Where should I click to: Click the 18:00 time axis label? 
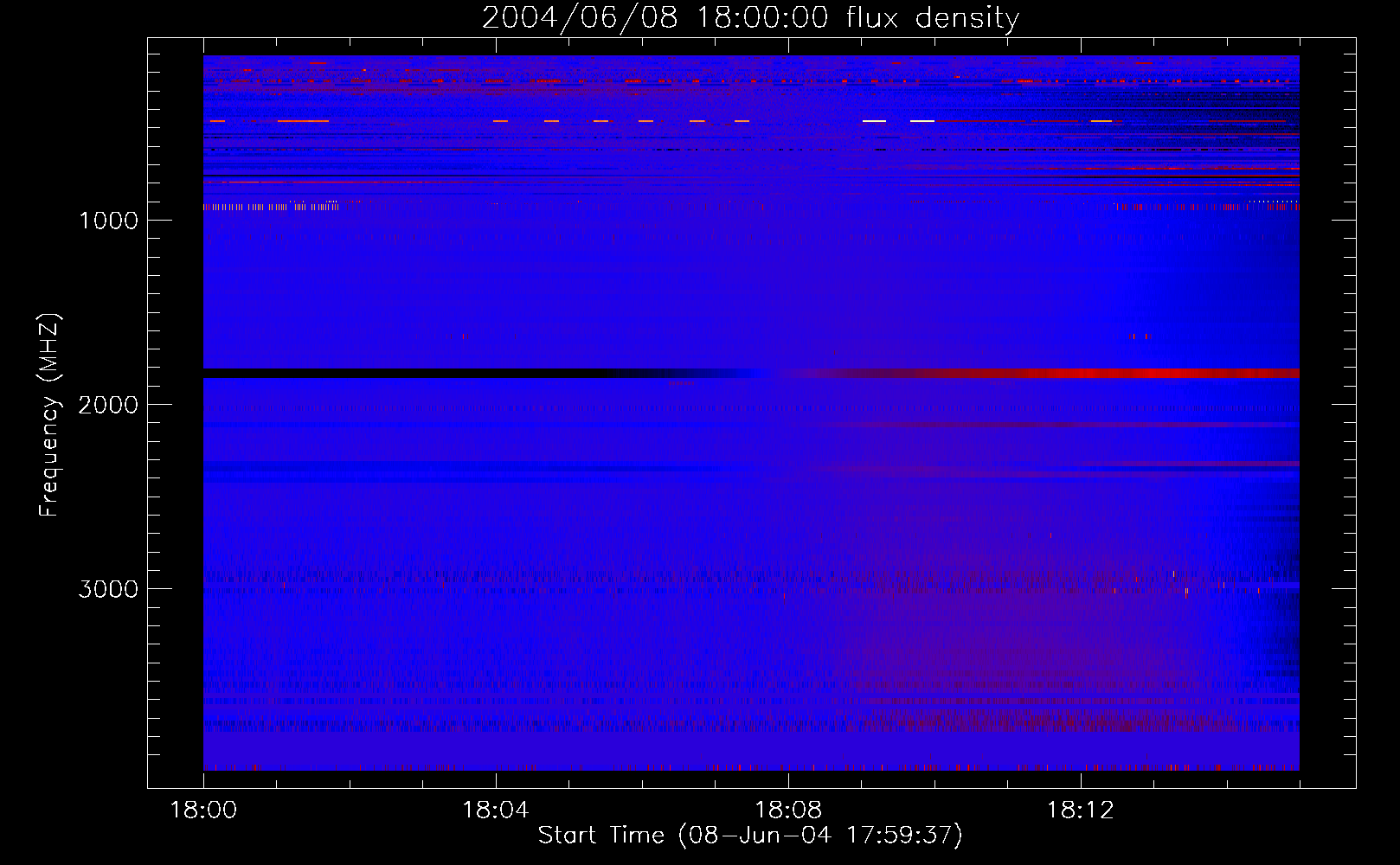[203, 811]
